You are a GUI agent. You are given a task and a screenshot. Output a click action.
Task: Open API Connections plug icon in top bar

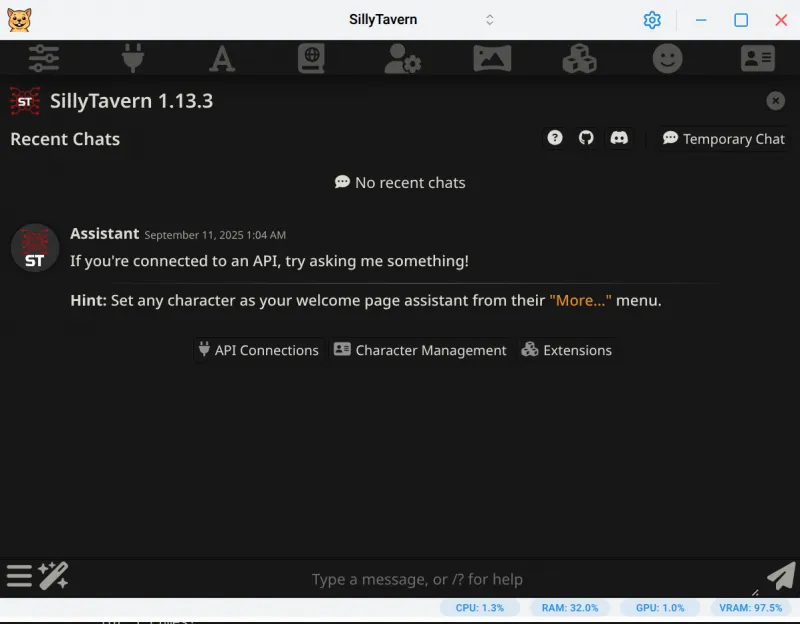pos(133,59)
